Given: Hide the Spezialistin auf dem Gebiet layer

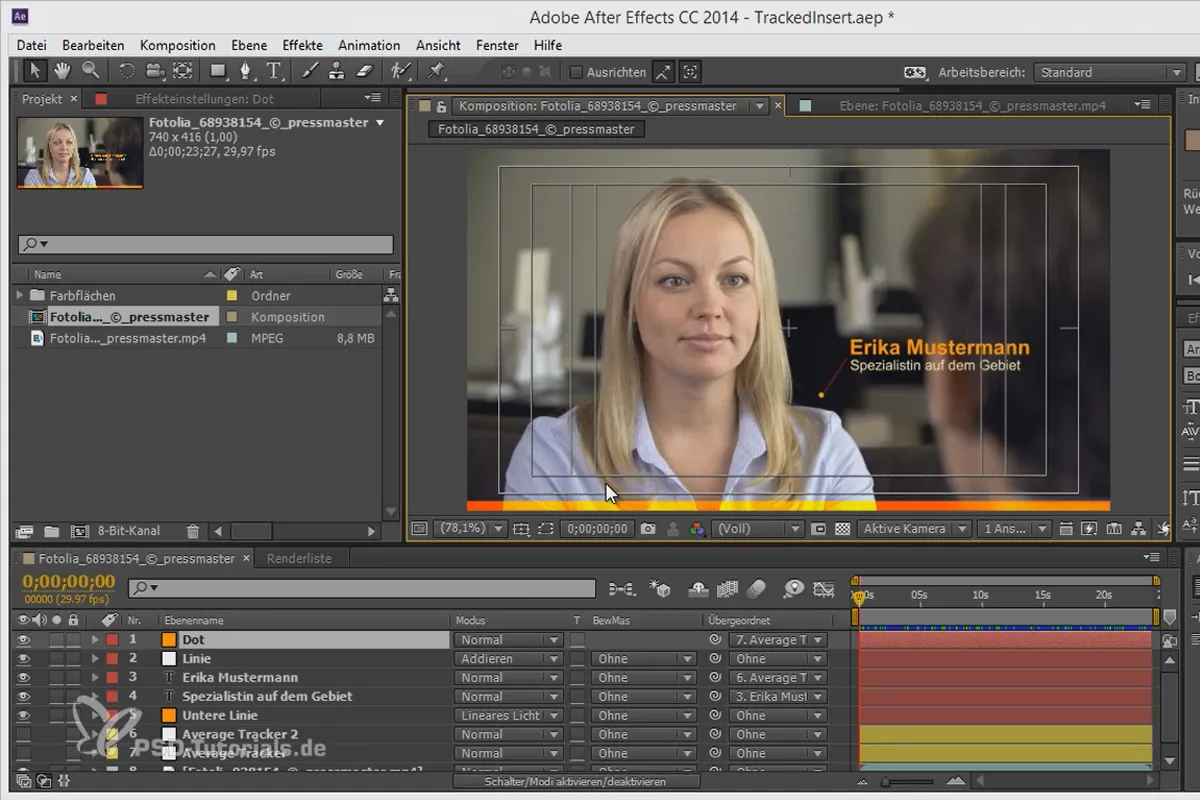Looking at the screenshot, I should tap(24, 697).
